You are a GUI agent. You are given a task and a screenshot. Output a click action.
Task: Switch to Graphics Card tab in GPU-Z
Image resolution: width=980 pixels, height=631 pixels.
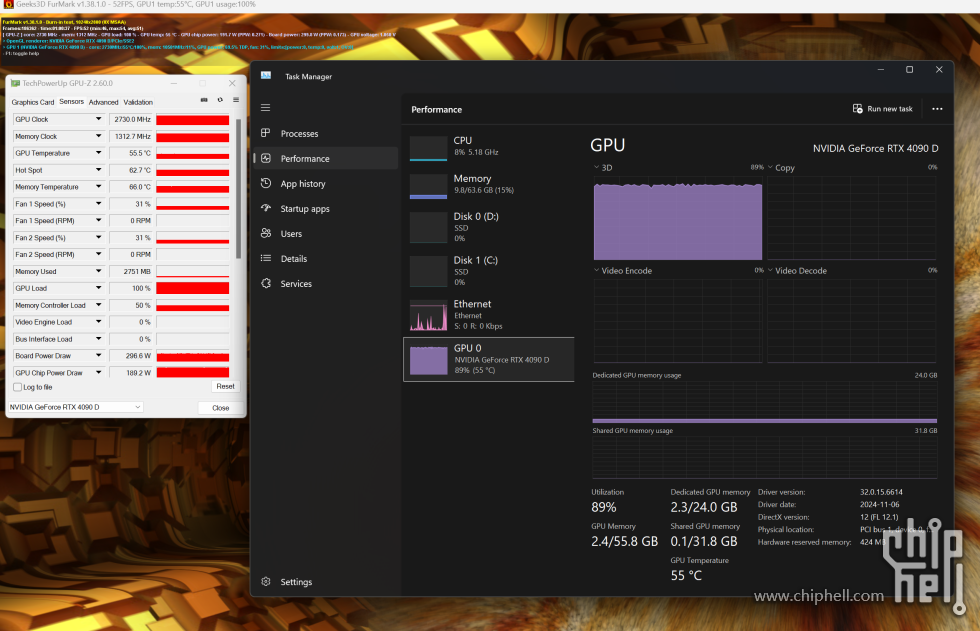click(32, 102)
